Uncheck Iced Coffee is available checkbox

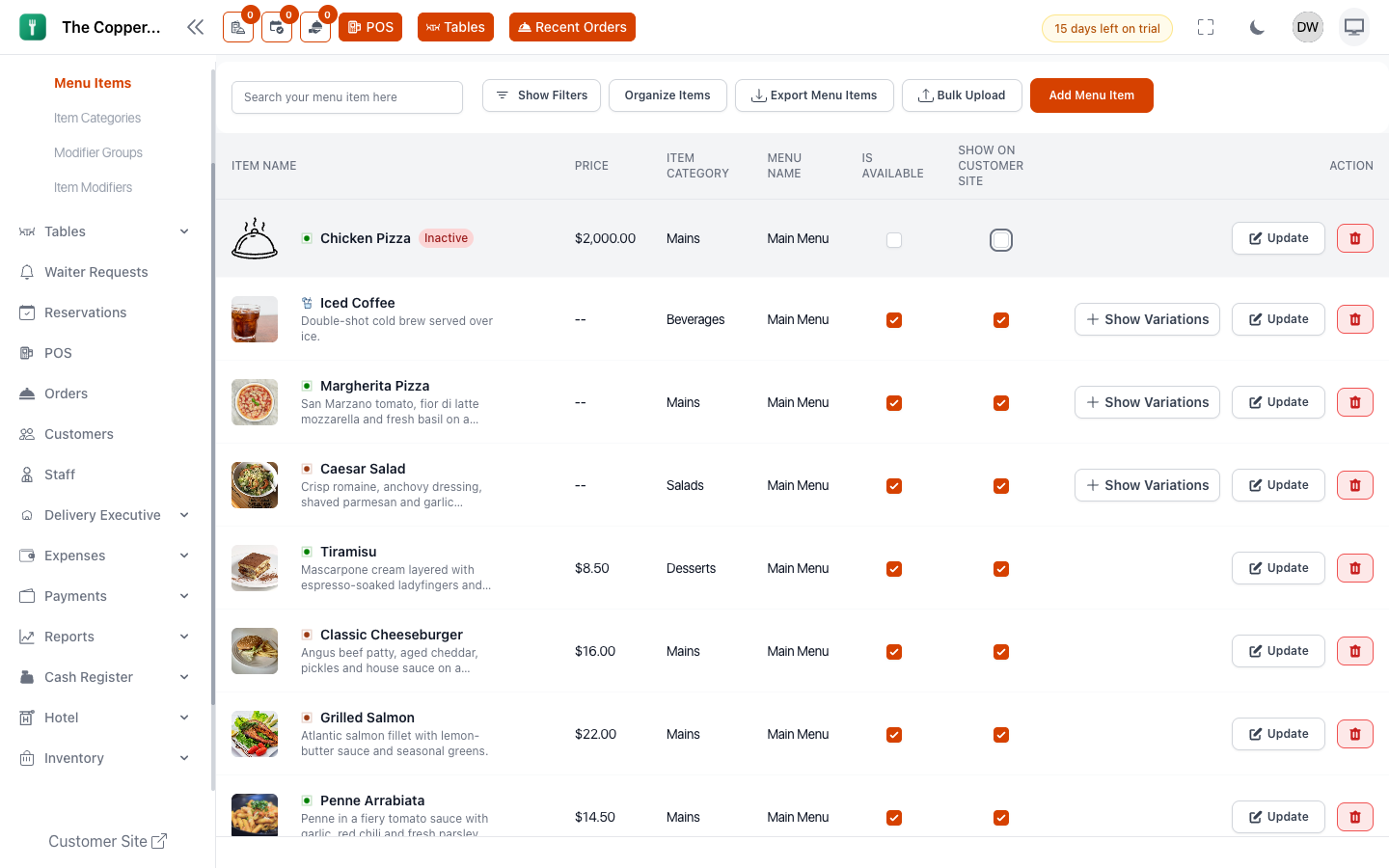pos(894,320)
